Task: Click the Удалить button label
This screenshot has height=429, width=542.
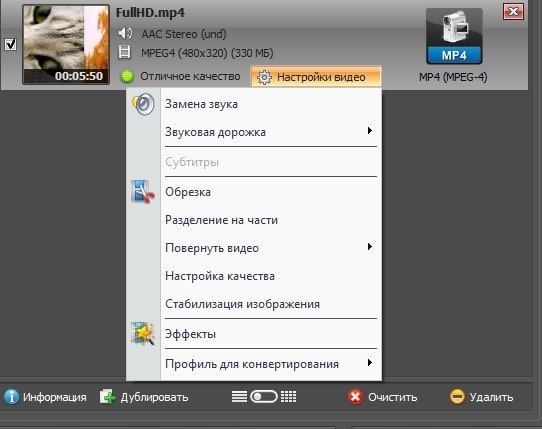Action: (x=491, y=397)
